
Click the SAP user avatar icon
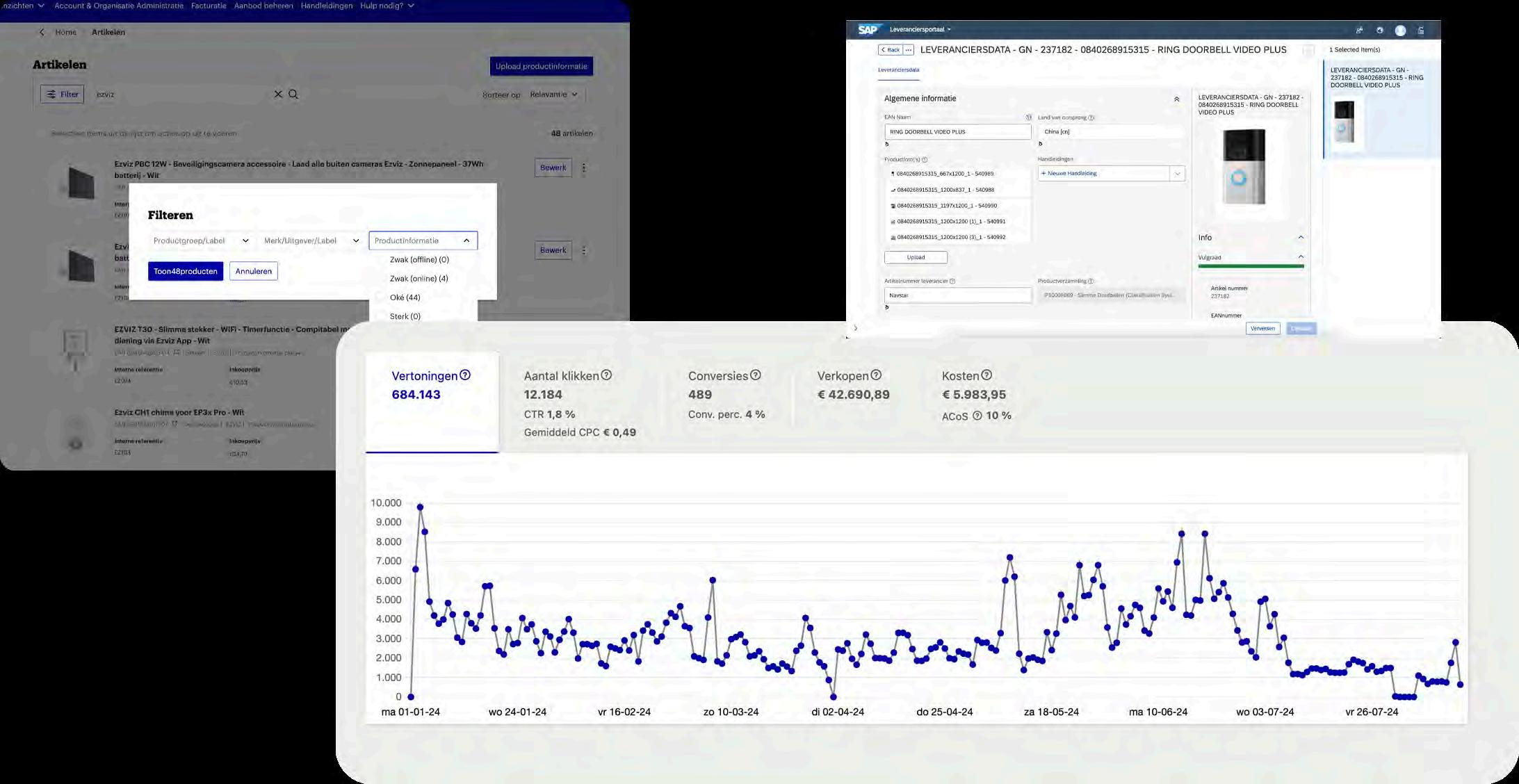point(1400,31)
